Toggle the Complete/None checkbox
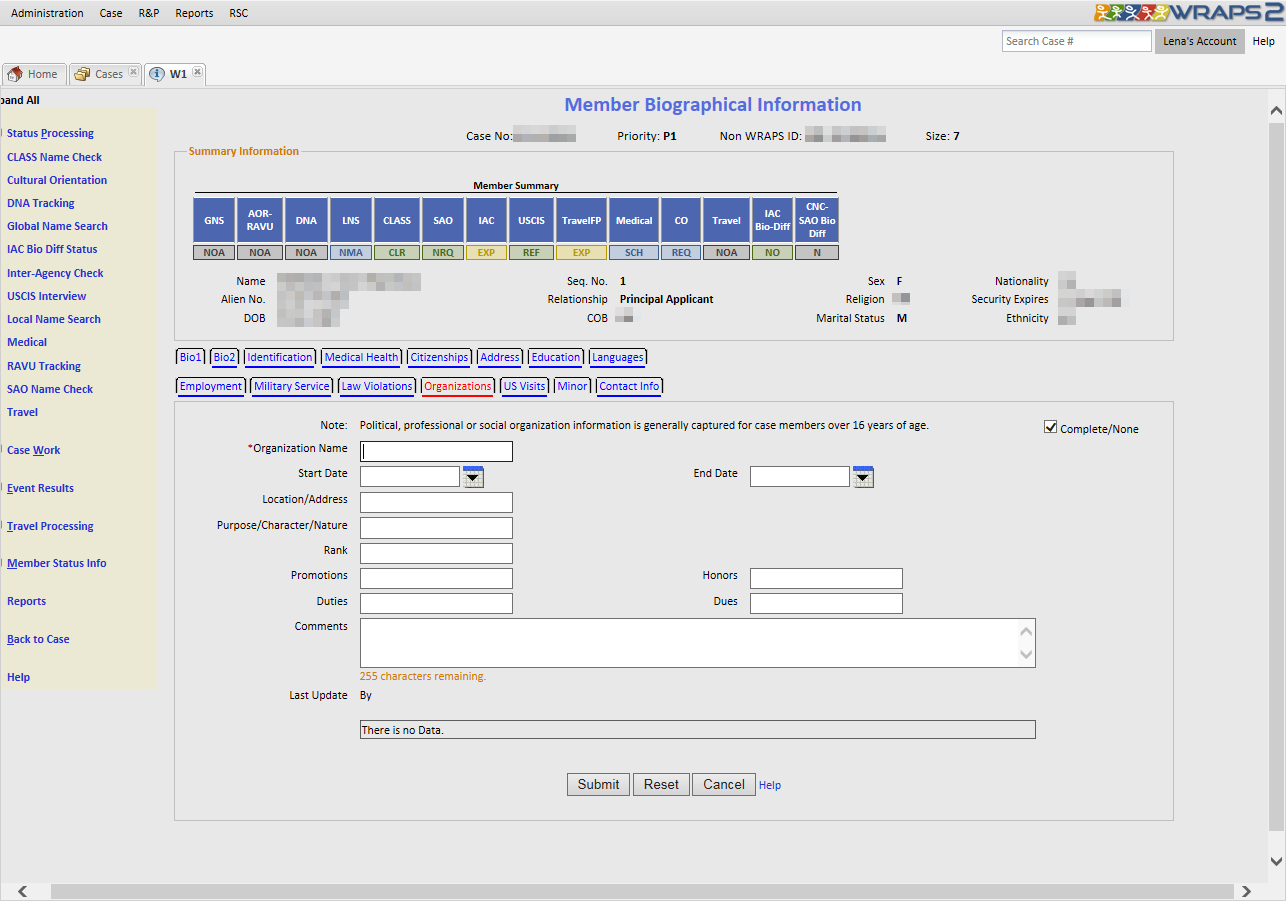The height and width of the screenshot is (901, 1286). tap(1050, 427)
